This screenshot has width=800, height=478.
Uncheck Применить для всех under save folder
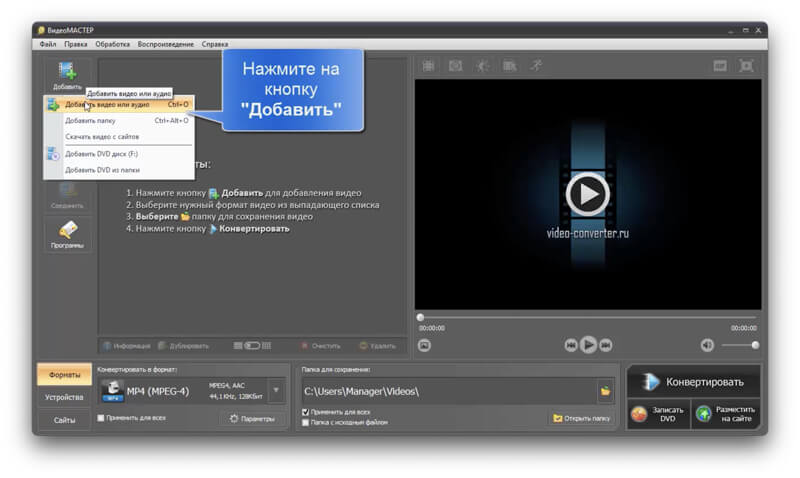tap(306, 412)
